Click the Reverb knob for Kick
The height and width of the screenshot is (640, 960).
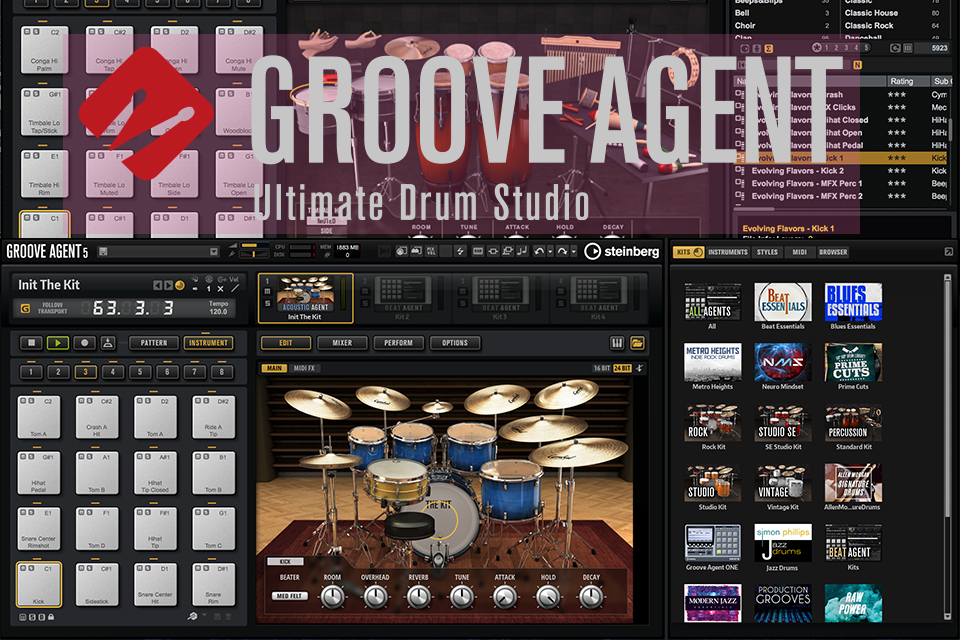tap(418, 596)
